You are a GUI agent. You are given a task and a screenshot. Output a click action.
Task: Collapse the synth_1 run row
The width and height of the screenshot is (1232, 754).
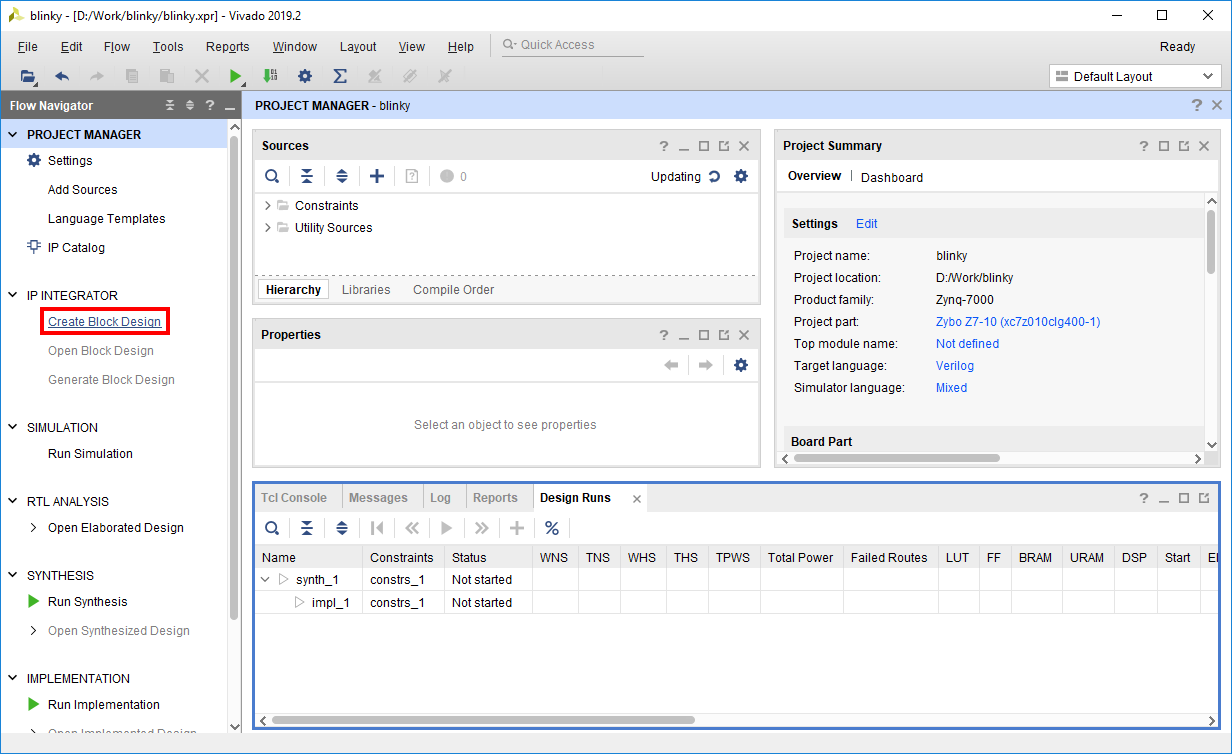tap(265, 580)
